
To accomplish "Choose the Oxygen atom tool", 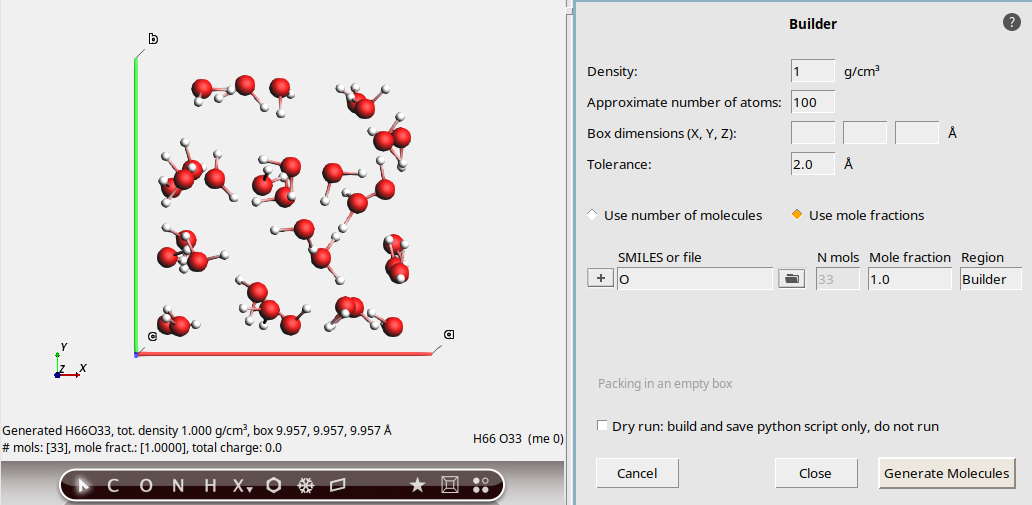I will click(146, 486).
